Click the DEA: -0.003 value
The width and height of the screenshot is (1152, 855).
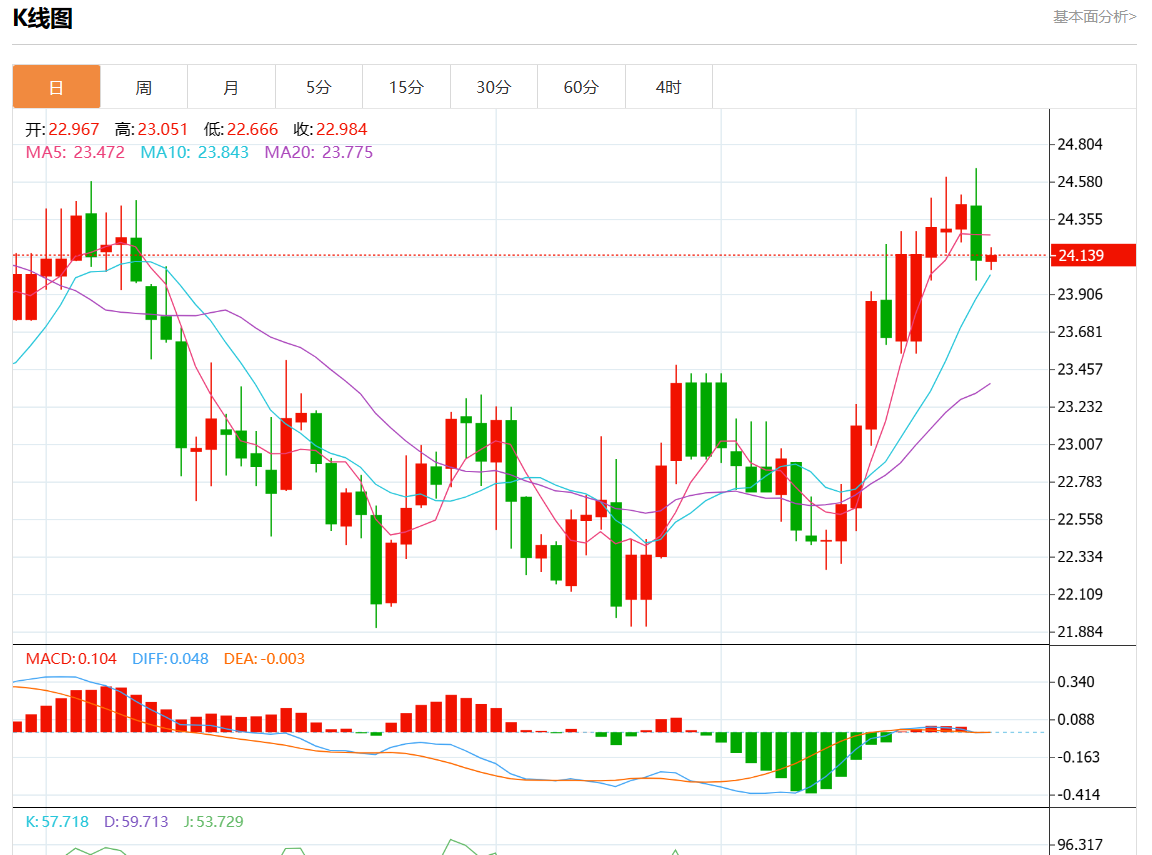[x=264, y=658]
